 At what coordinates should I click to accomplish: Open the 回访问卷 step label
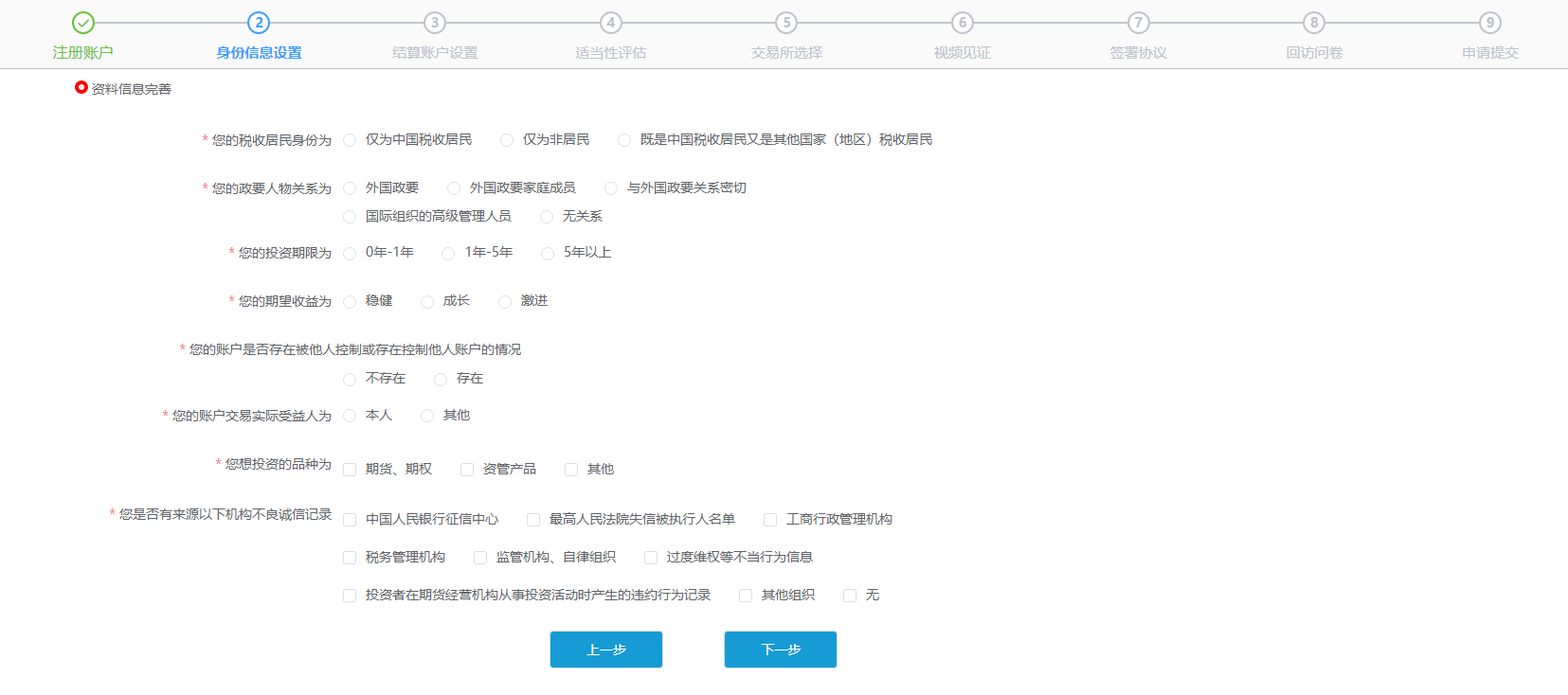tap(1314, 53)
